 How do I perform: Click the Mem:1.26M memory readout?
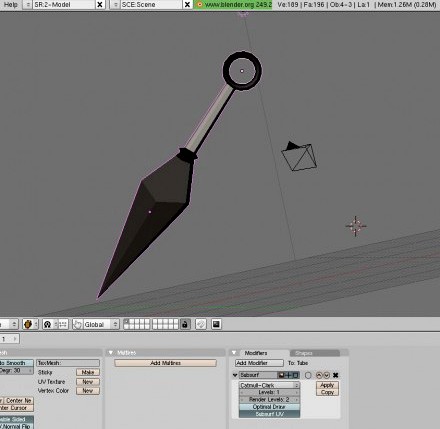pos(407,5)
